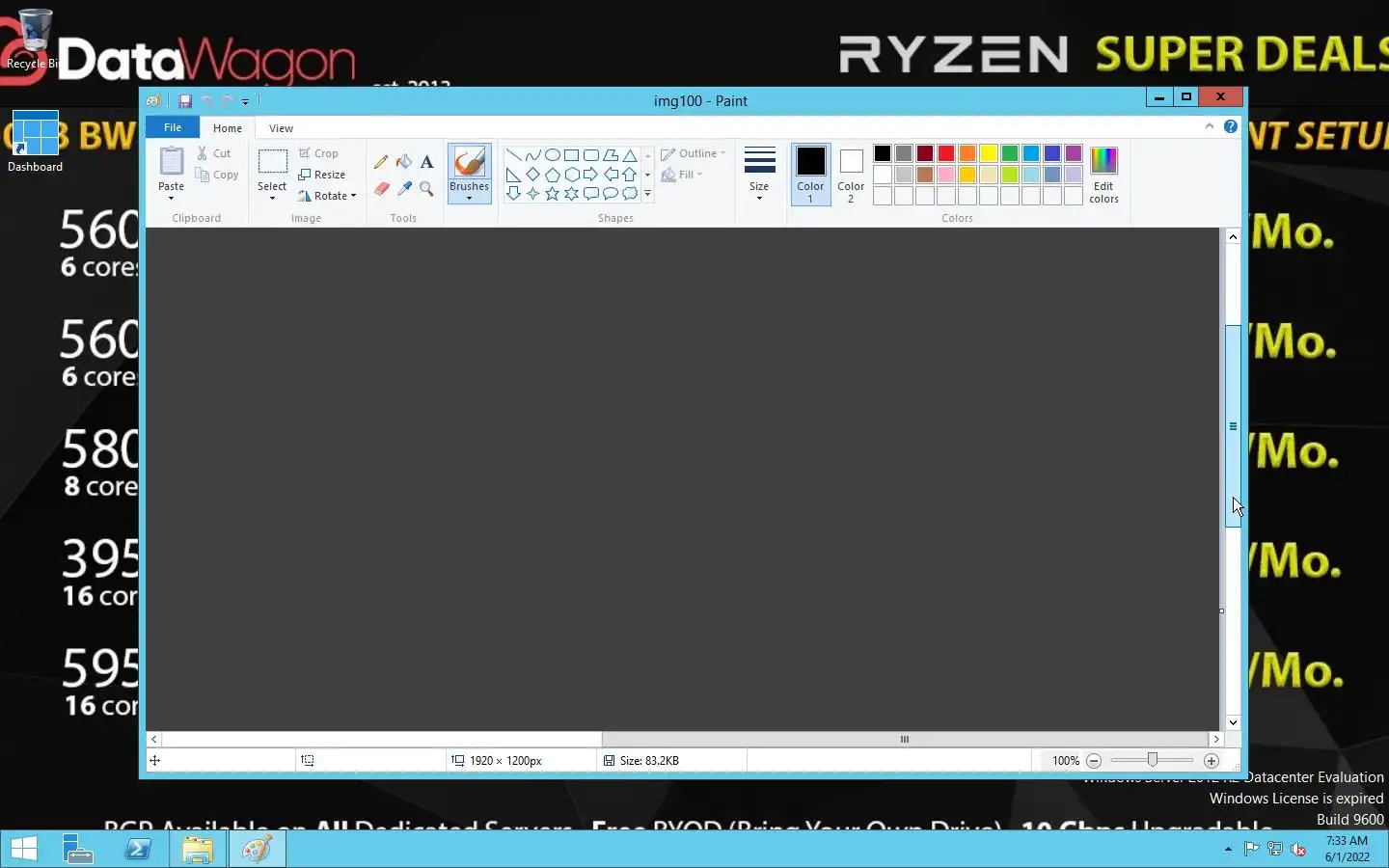Collapse the ribbon with the chevron
The image size is (1389, 868).
(x=1209, y=126)
